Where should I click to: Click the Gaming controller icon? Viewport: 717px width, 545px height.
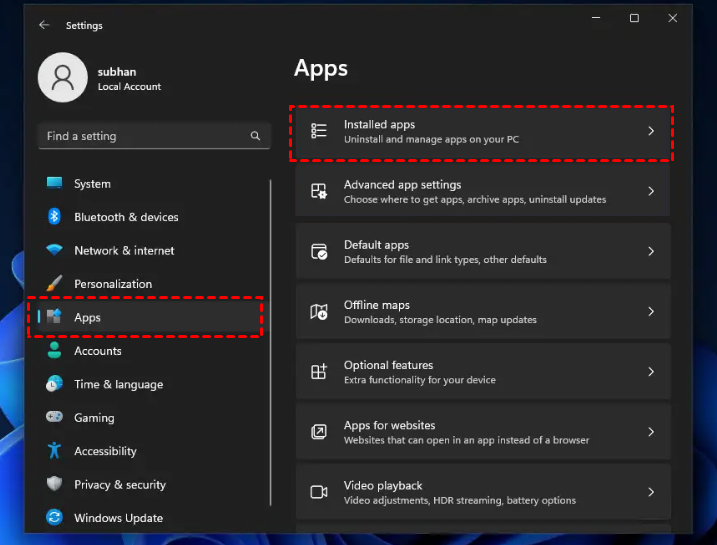(x=55, y=418)
